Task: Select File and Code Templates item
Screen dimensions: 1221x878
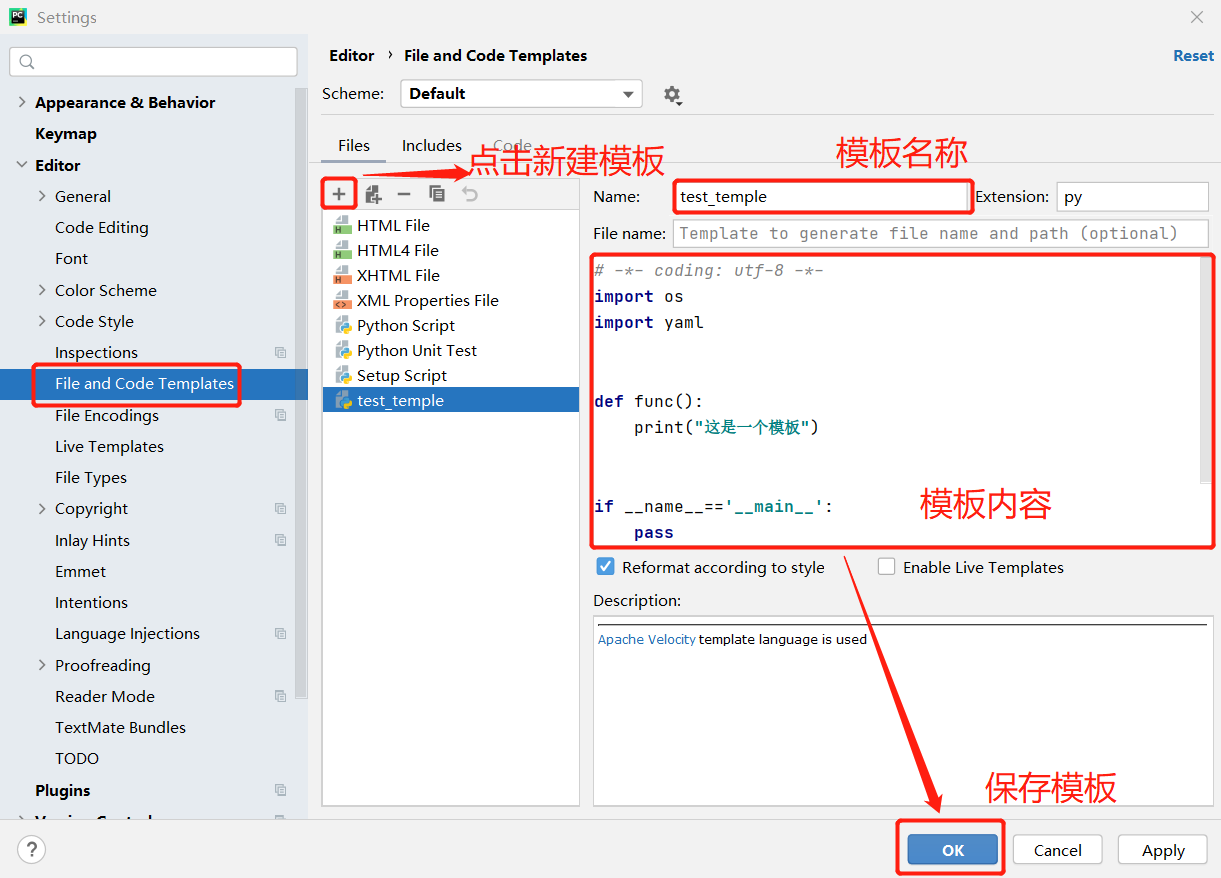Action: (144, 384)
